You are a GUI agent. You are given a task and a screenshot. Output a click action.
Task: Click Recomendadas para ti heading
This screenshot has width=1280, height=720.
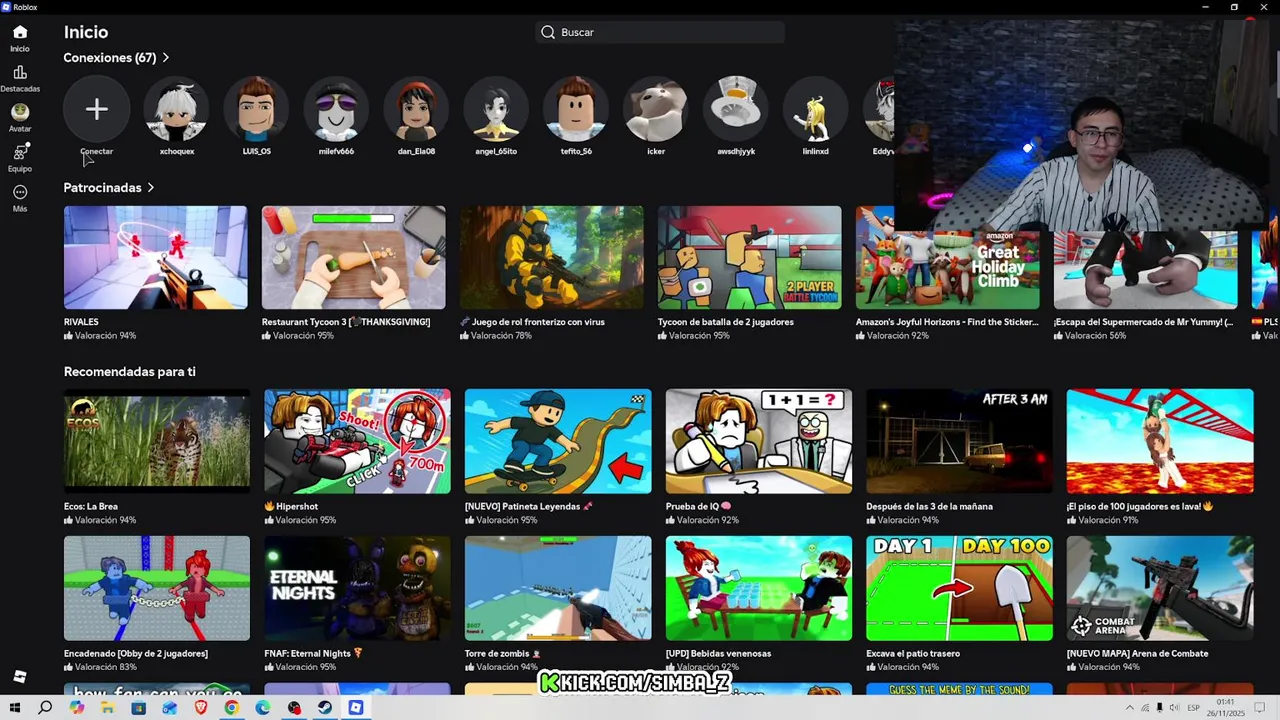[130, 372]
